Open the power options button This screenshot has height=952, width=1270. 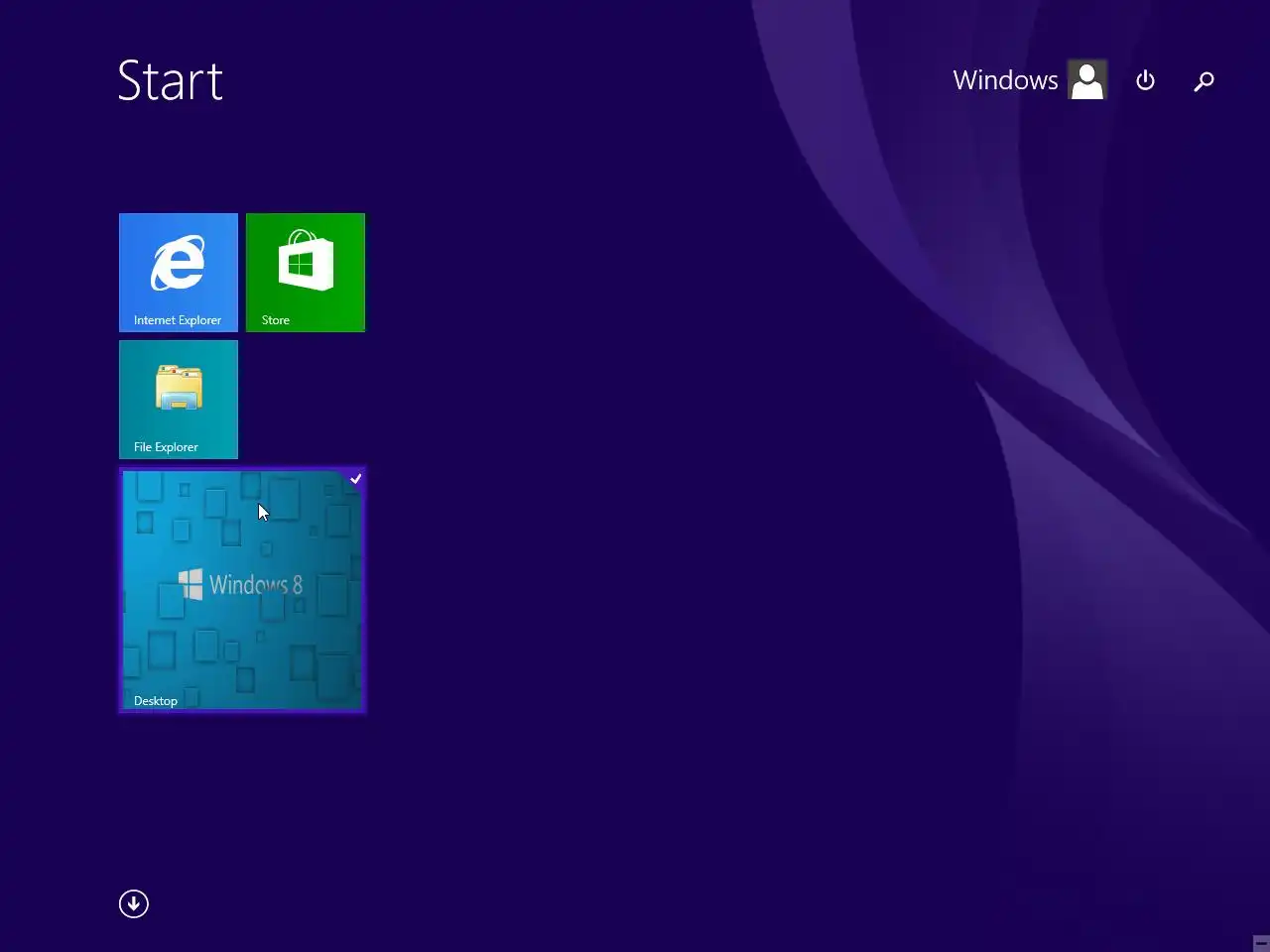[x=1145, y=80]
